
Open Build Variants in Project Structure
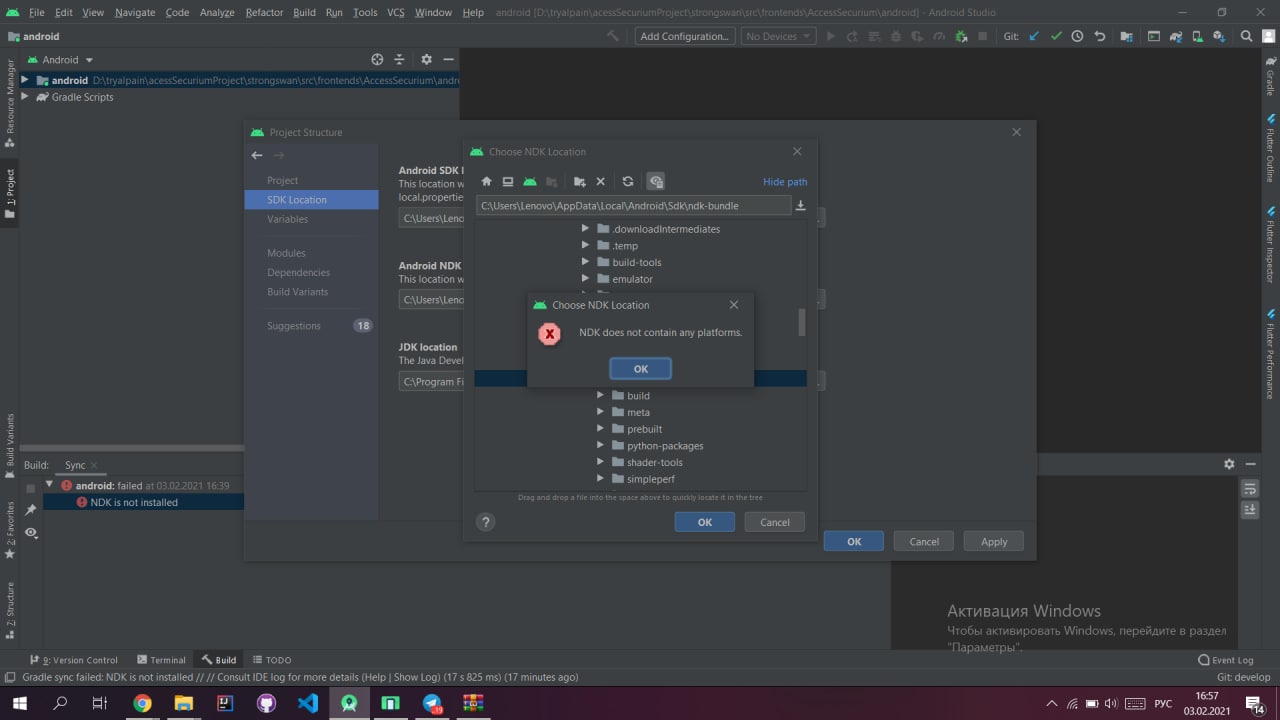coord(297,292)
